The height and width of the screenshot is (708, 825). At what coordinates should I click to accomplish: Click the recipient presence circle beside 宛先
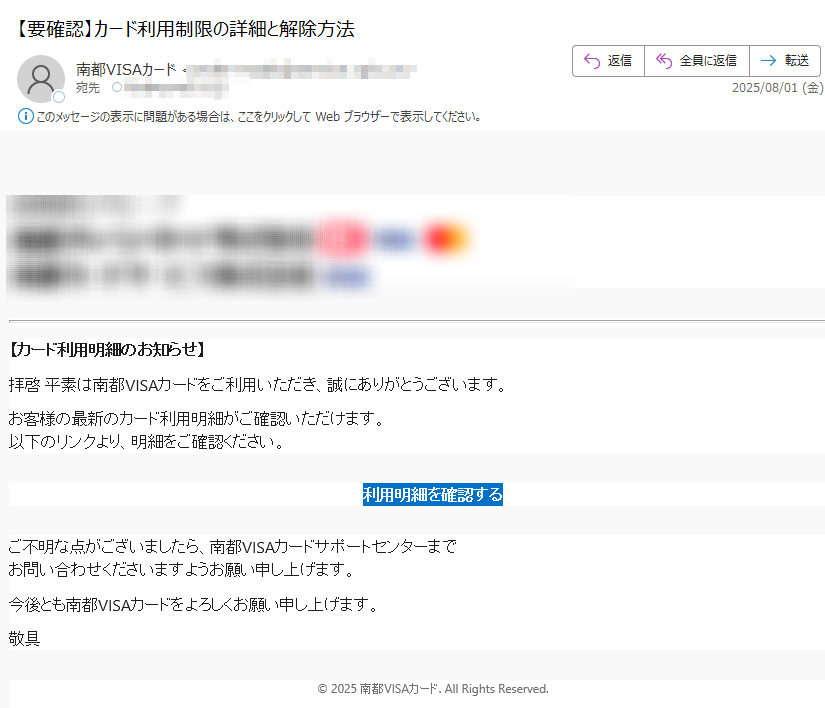pyautogui.click(x=117, y=87)
